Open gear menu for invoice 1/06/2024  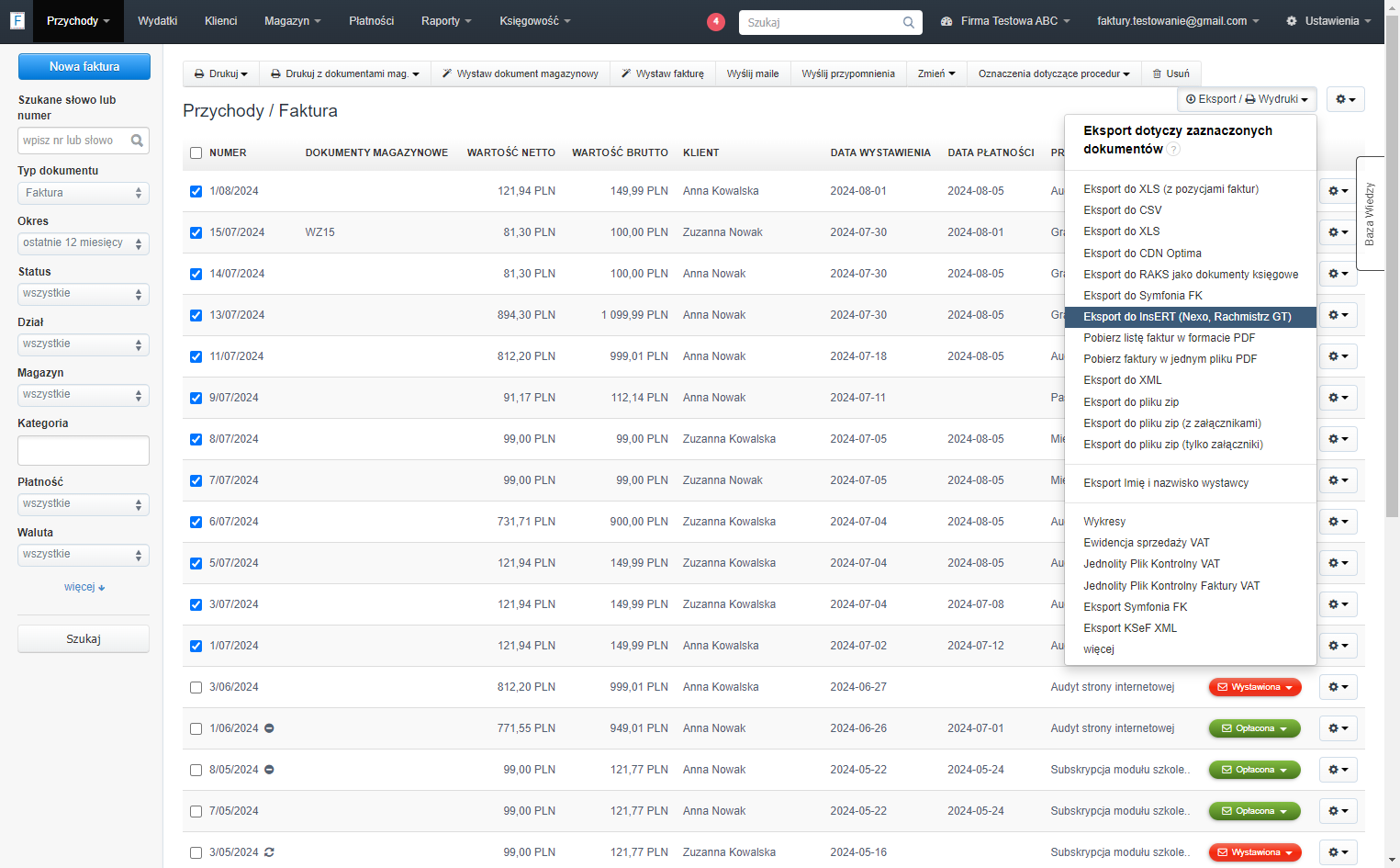[x=1338, y=728]
